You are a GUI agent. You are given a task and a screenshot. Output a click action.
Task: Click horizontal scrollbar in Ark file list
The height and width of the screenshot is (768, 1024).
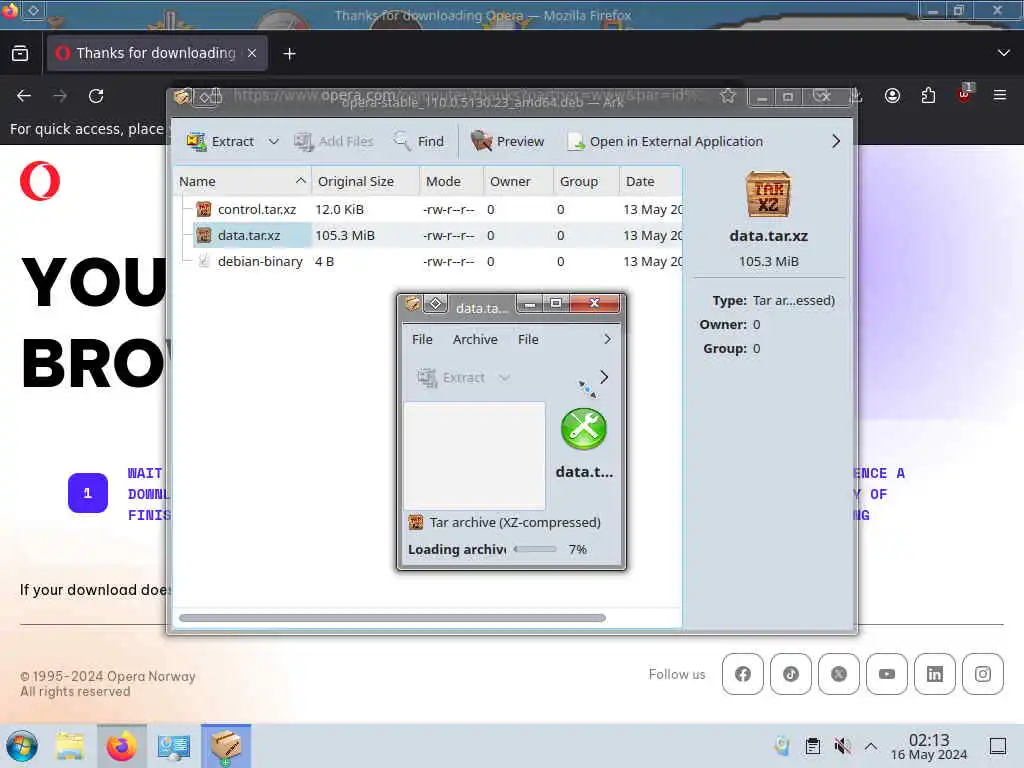pos(392,618)
